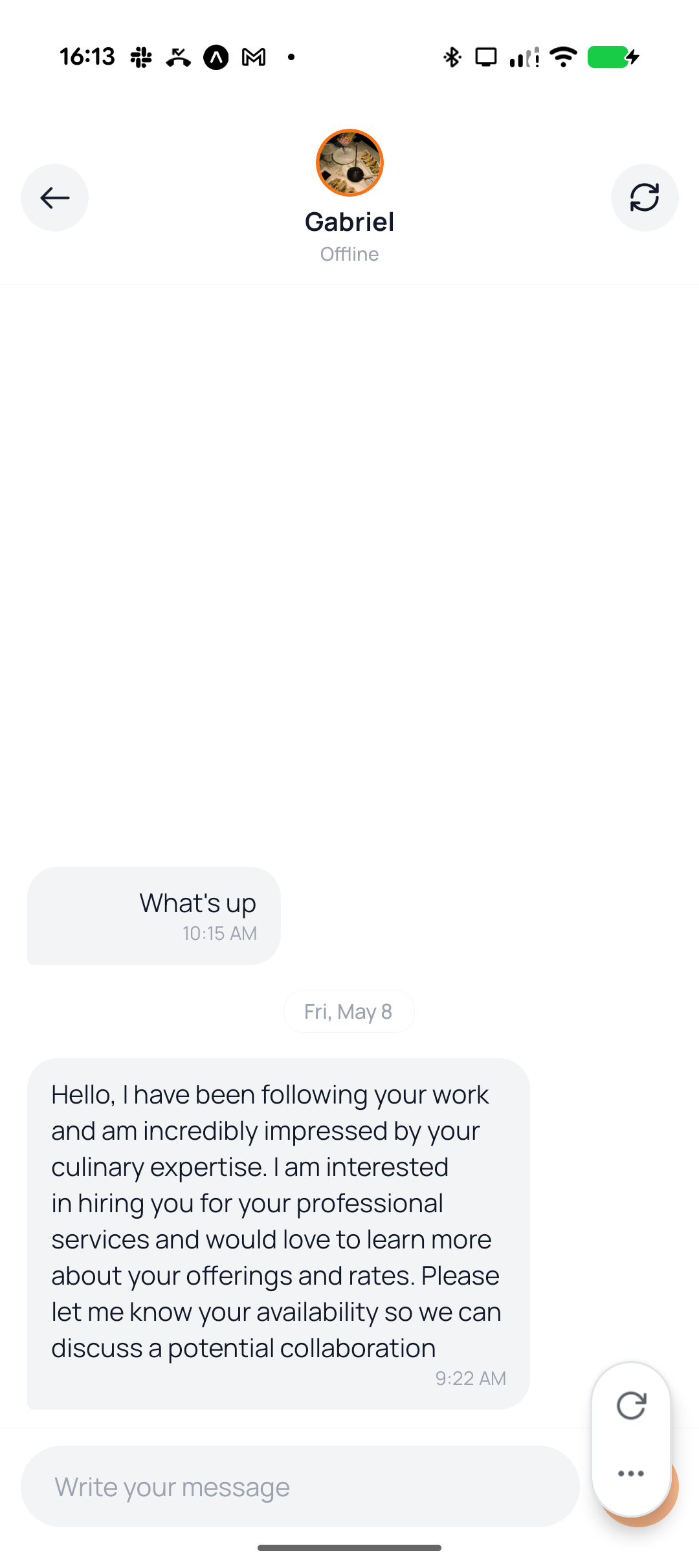Tap the refresh sync icon in header

pos(645,197)
